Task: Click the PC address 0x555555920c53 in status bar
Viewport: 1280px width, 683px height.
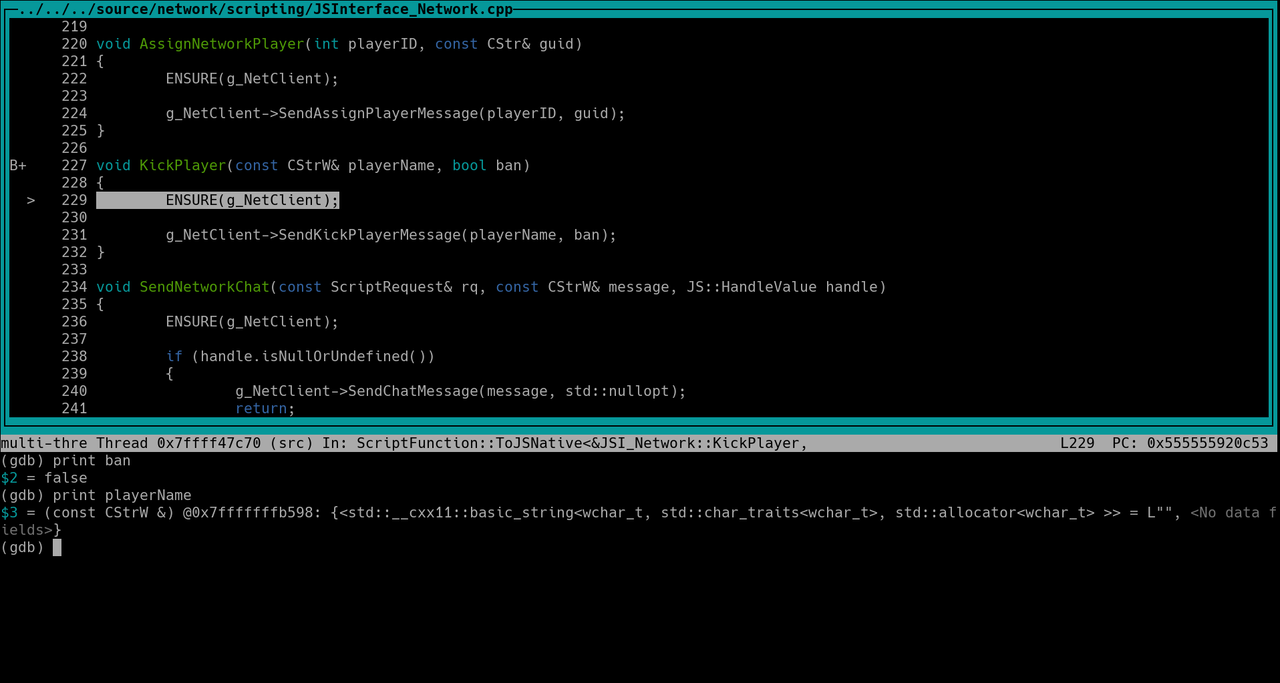Action: tap(1207, 443)
